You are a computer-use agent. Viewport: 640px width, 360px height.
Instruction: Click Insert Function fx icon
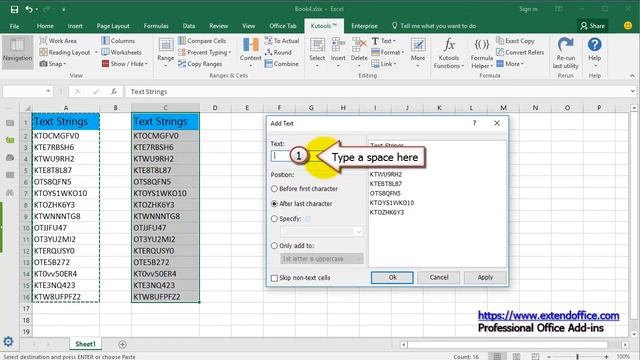coord(114,91)
